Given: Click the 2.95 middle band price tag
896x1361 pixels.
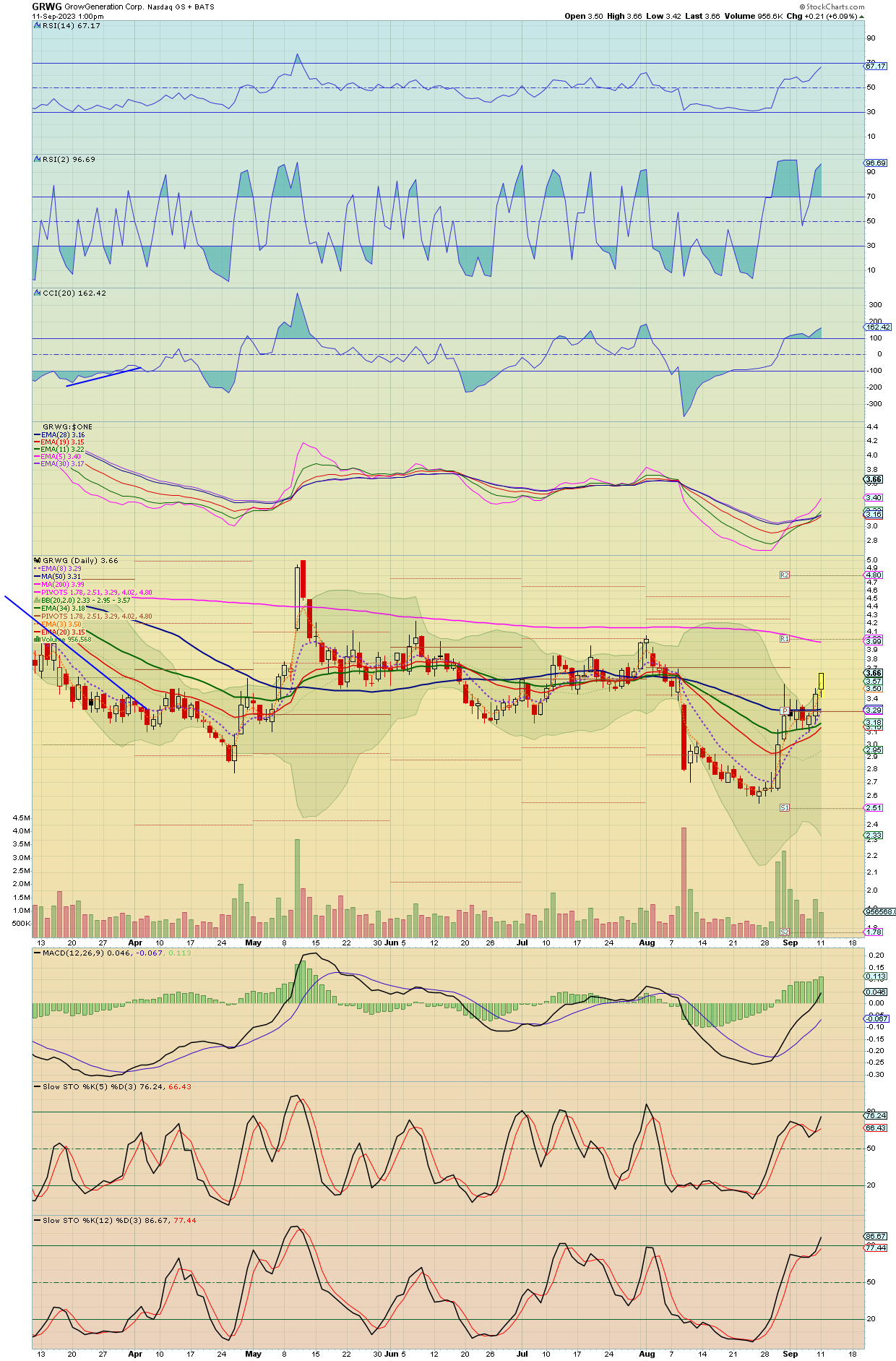Looking at the screenshot, I should (x=874, y=750).
